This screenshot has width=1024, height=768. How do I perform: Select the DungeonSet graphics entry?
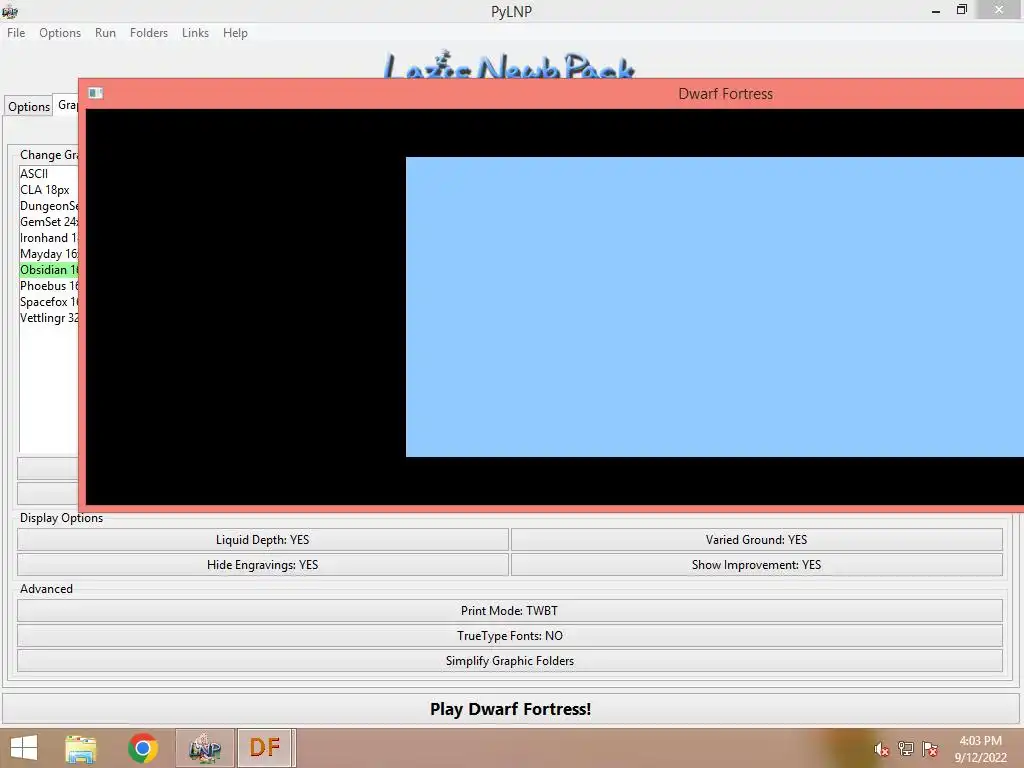click(49, 206)
